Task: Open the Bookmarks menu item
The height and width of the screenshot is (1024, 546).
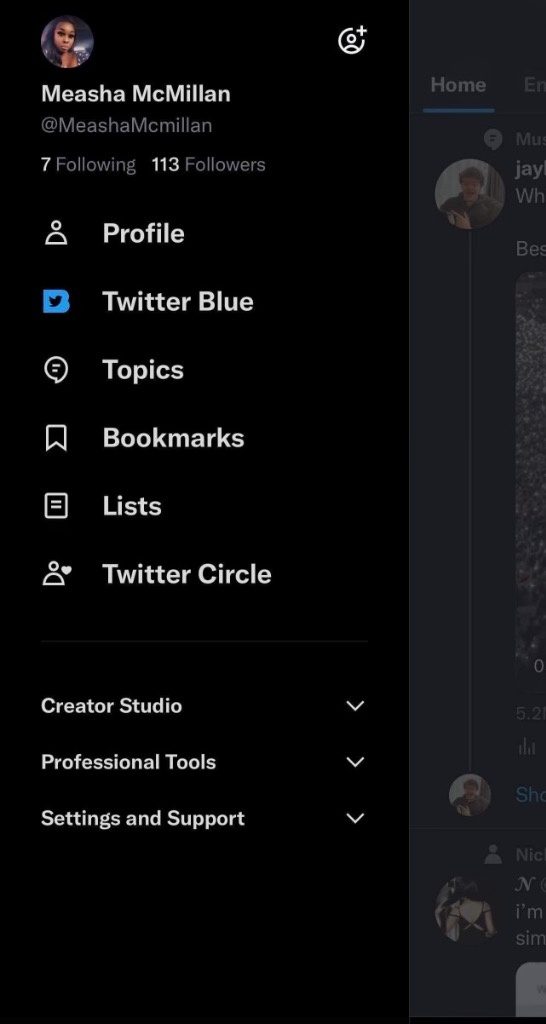Action: (204, 438)
